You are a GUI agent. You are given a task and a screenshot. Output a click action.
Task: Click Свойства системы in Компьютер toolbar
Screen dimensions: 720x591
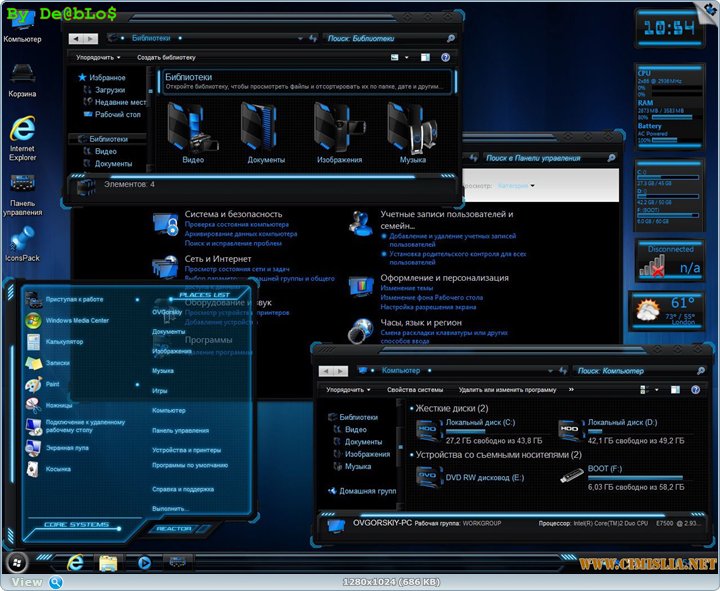click(415, 389)
